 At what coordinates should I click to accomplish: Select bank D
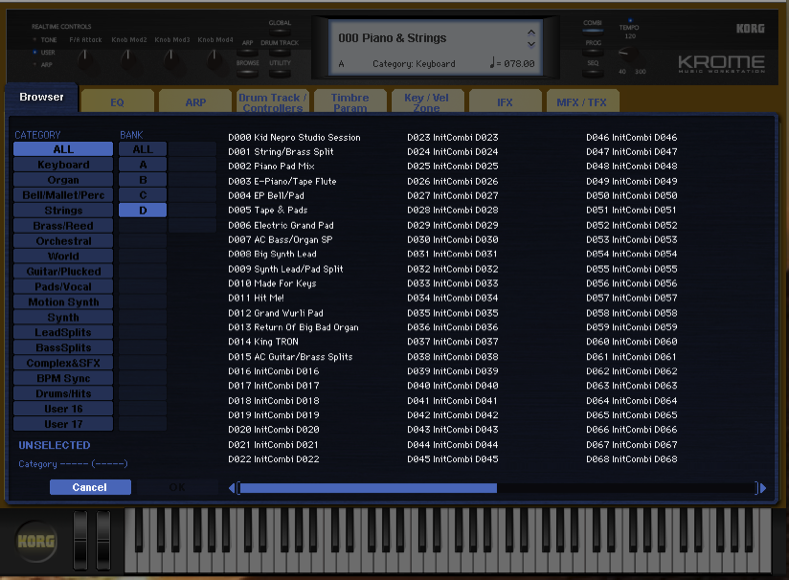(x=143, y=210)
